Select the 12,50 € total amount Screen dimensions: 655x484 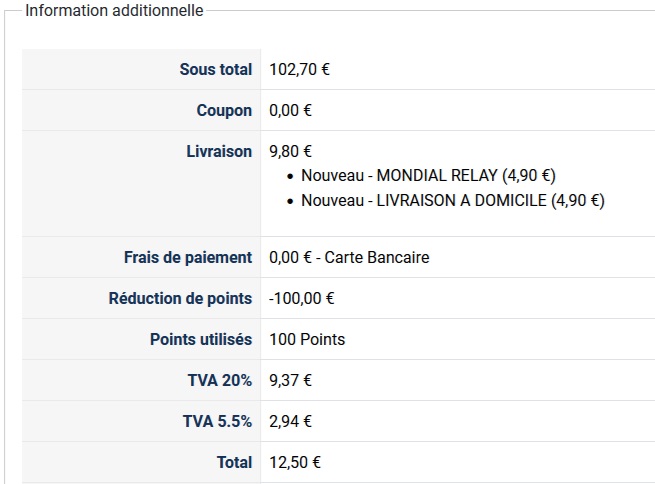[295, 463]
